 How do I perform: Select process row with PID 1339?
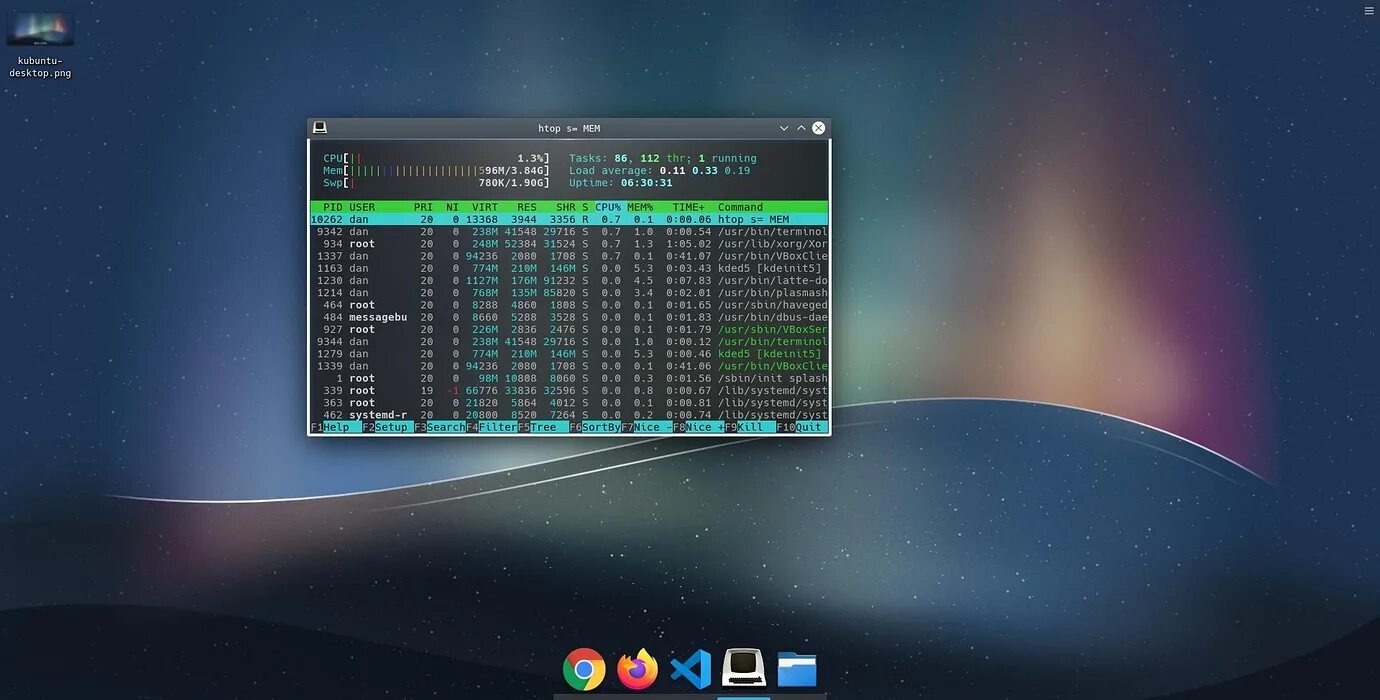click(569, 366)
